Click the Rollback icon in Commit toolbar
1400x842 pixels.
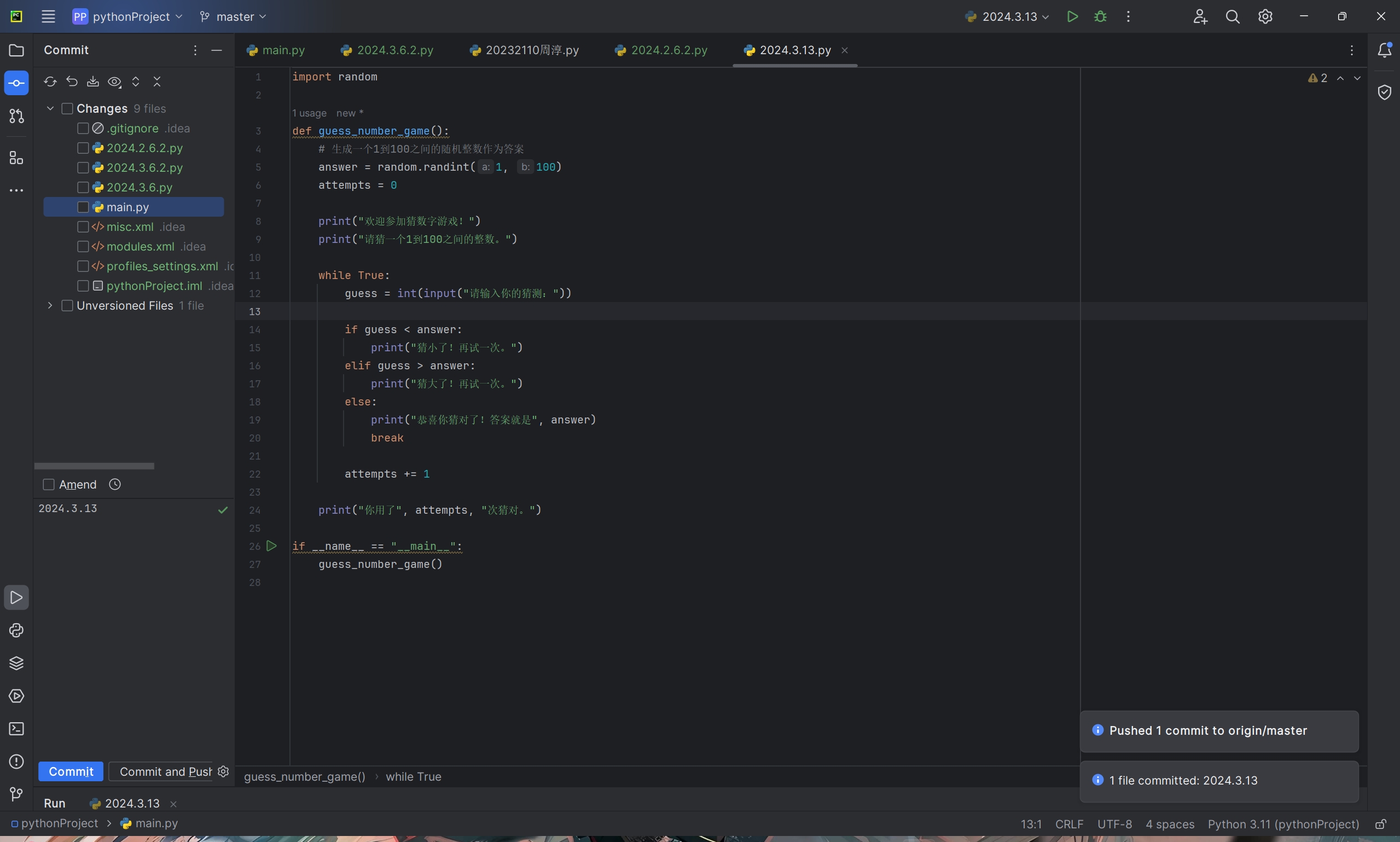72,82
